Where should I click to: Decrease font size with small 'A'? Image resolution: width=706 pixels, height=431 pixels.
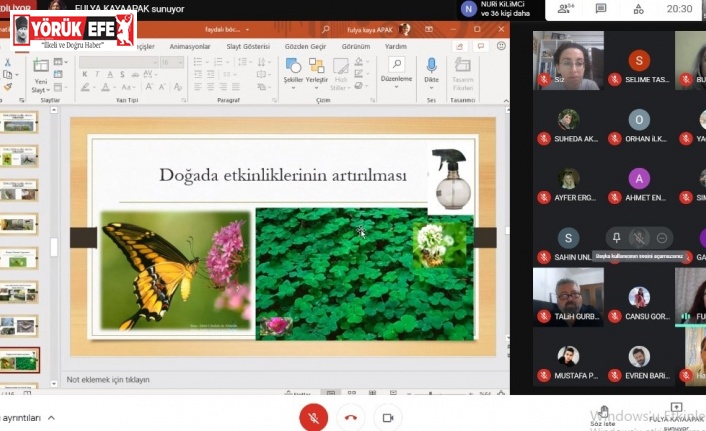tap(163, 87)
